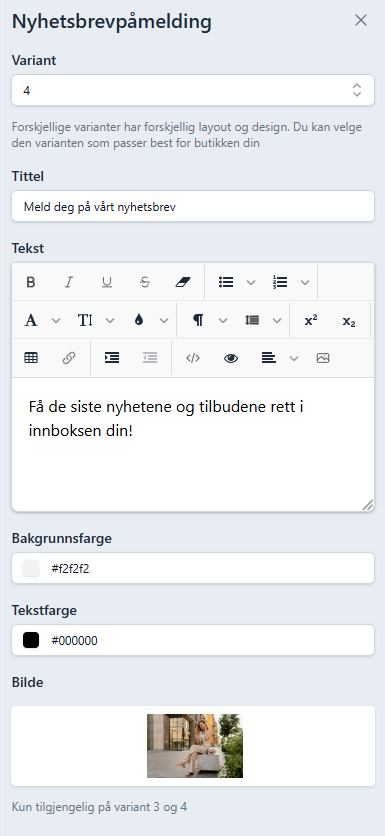The width and height of the screenshot is (385, 836).
Task: Open paragraph format tool
Action: [x=198, y=320]
